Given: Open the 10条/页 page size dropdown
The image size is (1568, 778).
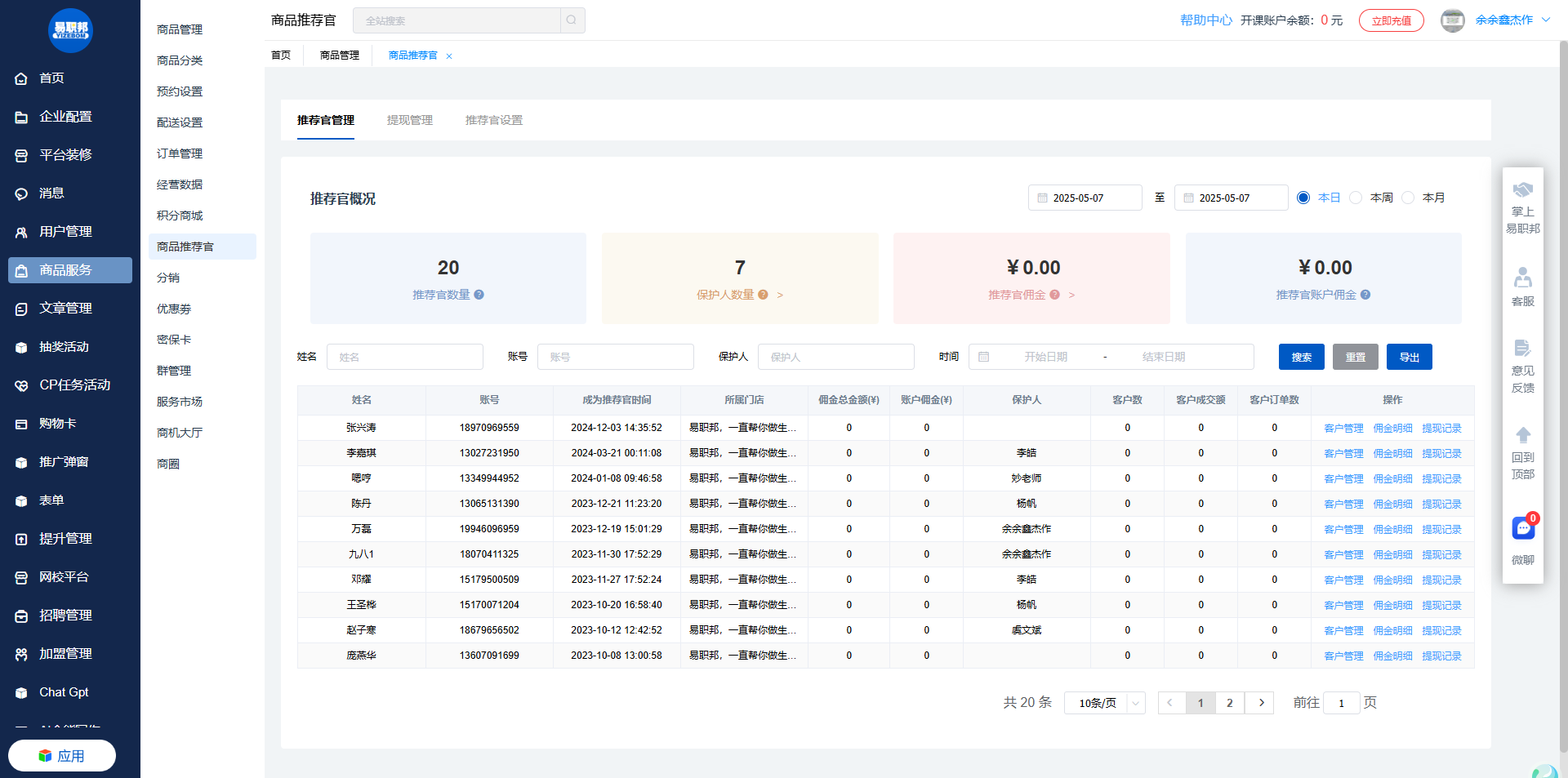Looking at the screenshot, I should pos(1104,703).
